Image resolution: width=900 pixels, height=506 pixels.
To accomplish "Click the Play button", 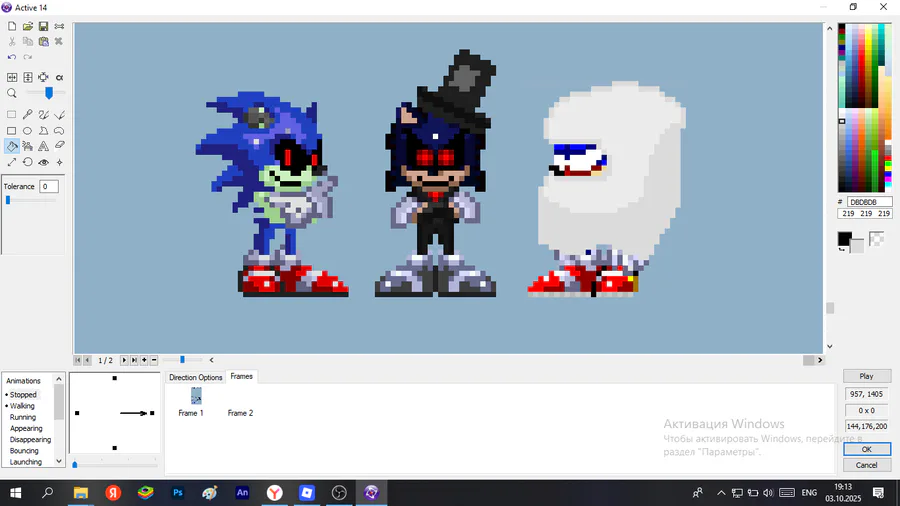I will tap(867, 376).
